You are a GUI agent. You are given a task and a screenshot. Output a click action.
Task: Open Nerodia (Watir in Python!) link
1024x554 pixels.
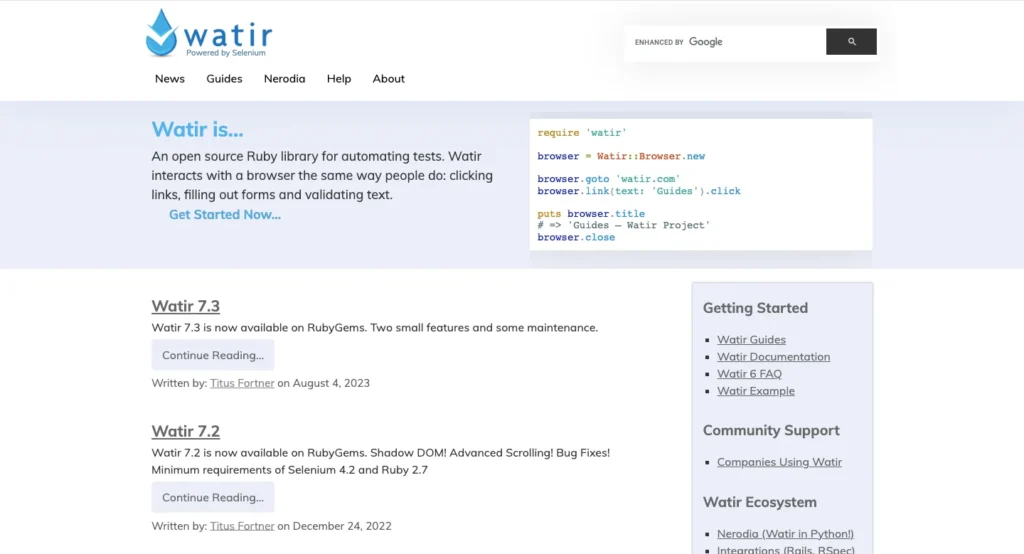tap(785, 534)
